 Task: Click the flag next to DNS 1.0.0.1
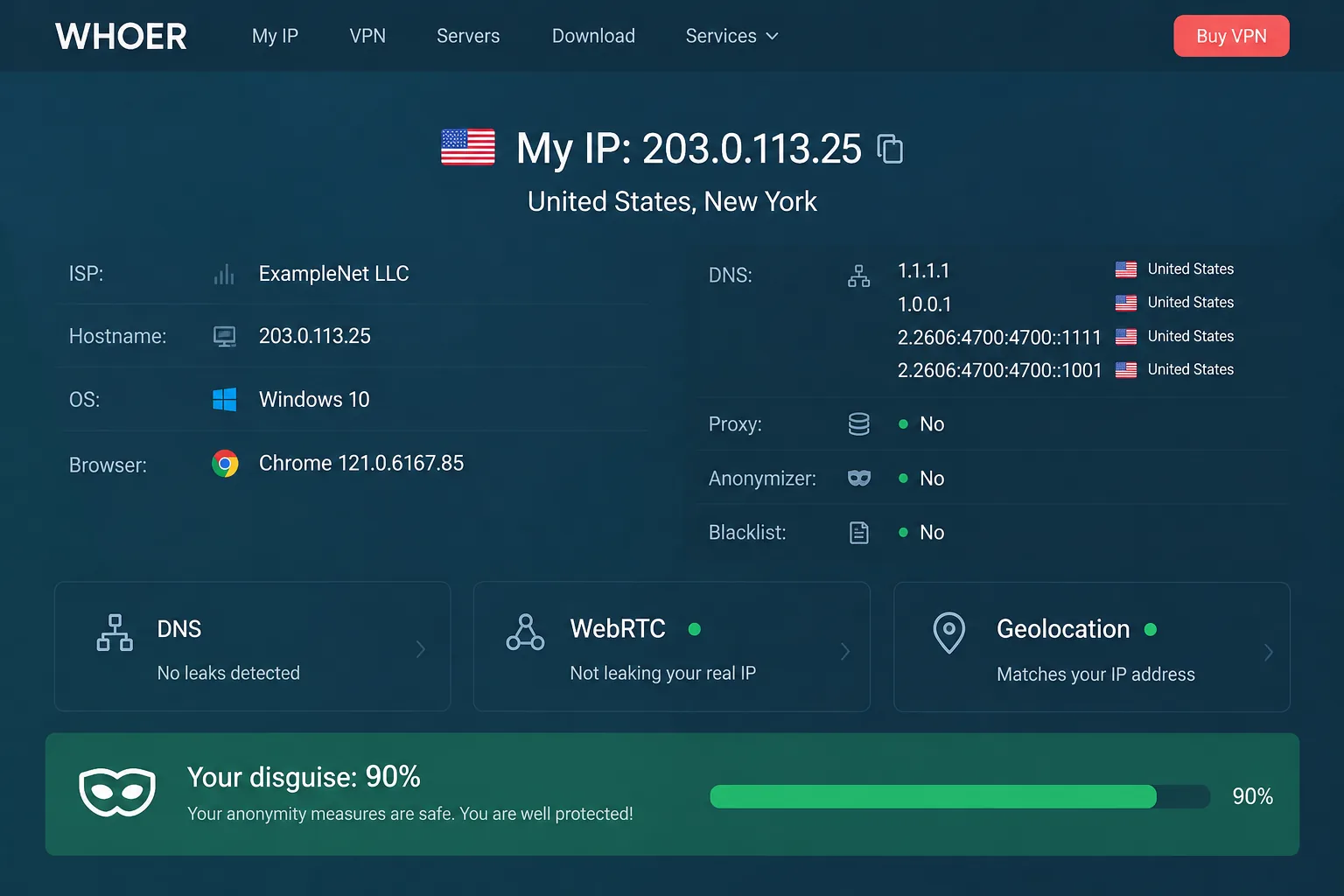pyautogui.click(x=1126, y=303)
